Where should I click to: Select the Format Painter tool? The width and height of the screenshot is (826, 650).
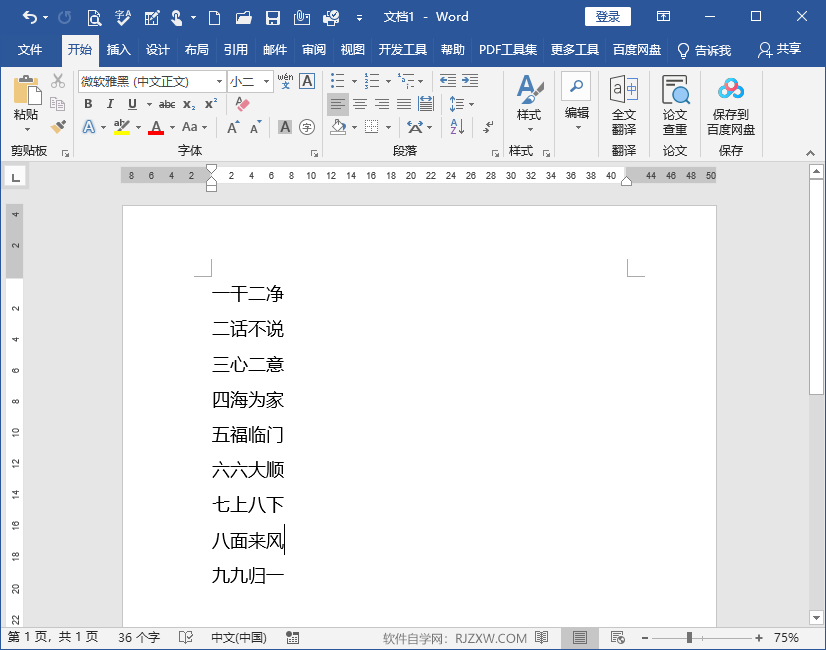click(58, 127)
